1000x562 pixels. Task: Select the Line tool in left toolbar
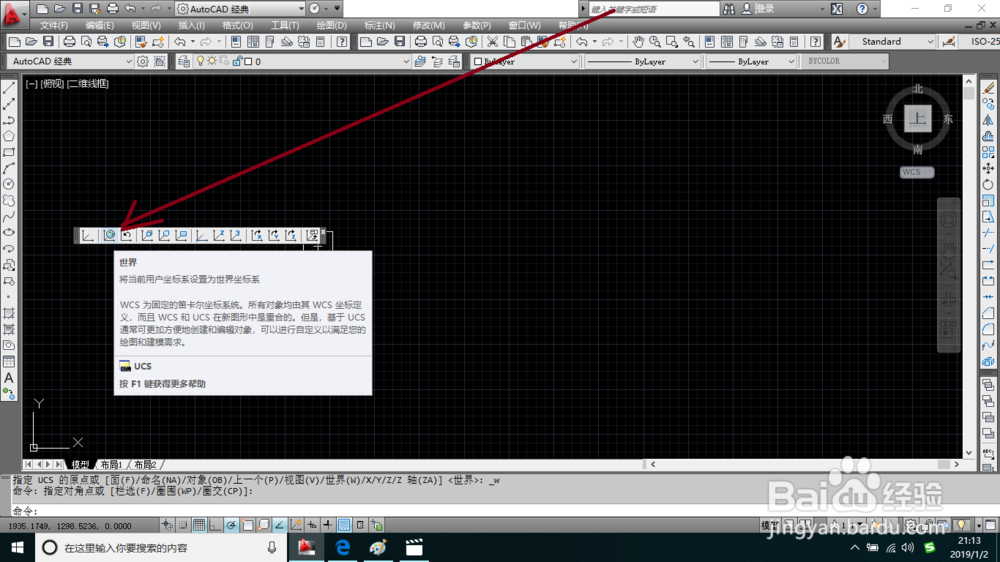(x=9, y=88)
